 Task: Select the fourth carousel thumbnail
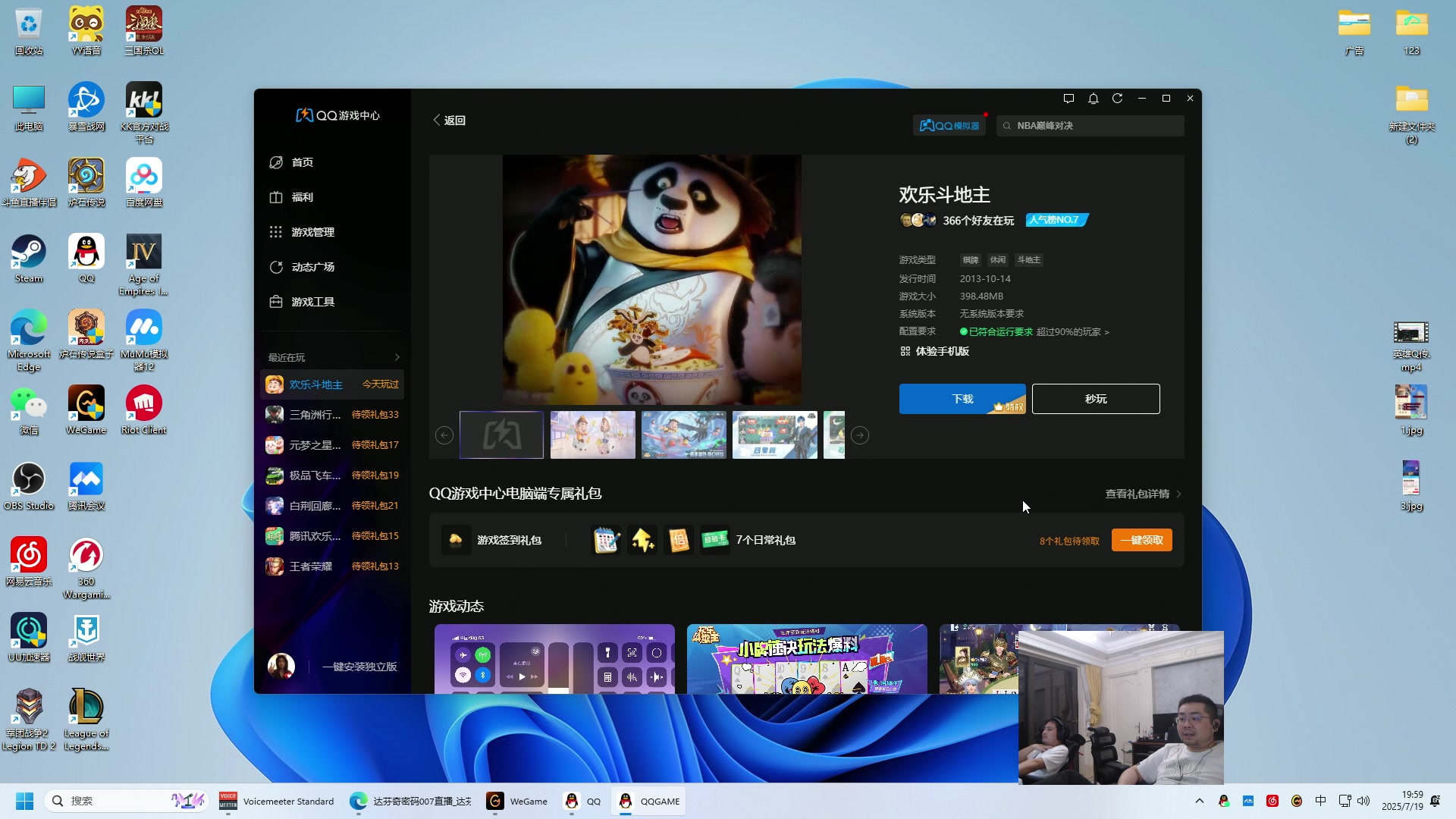(775, 435)
